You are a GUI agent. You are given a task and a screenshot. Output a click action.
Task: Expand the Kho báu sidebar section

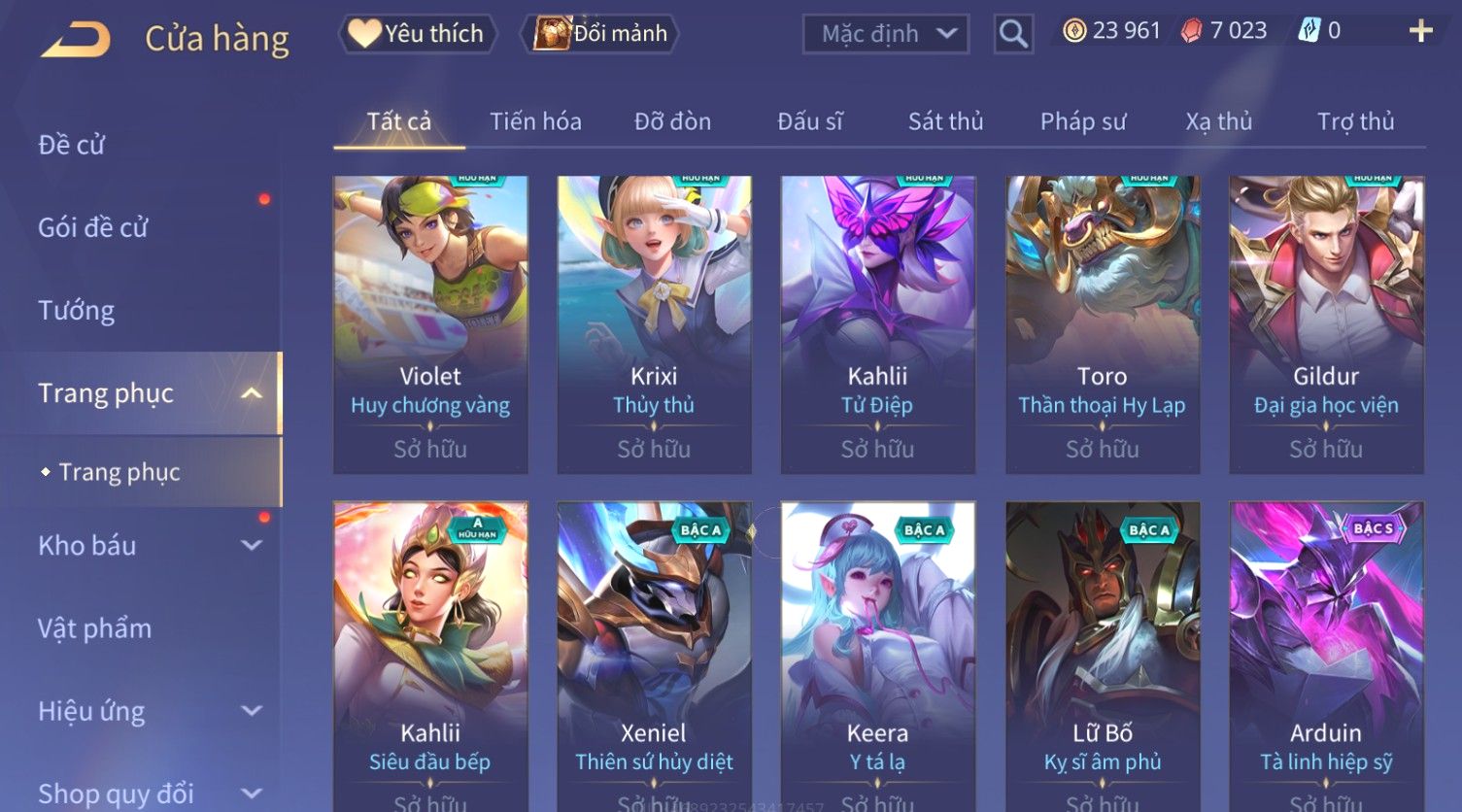252,546
